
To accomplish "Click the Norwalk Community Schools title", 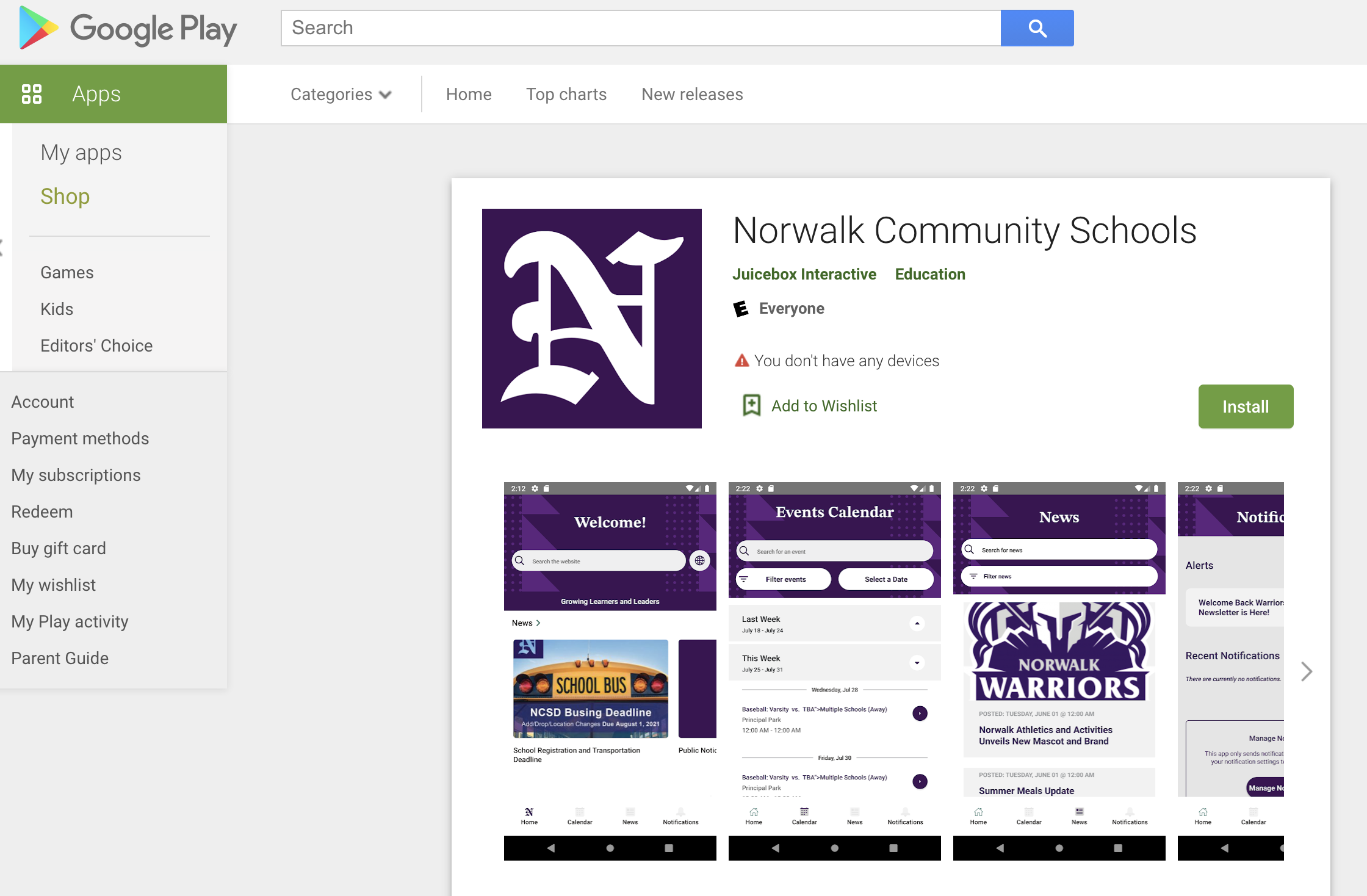I will [964, 231].
